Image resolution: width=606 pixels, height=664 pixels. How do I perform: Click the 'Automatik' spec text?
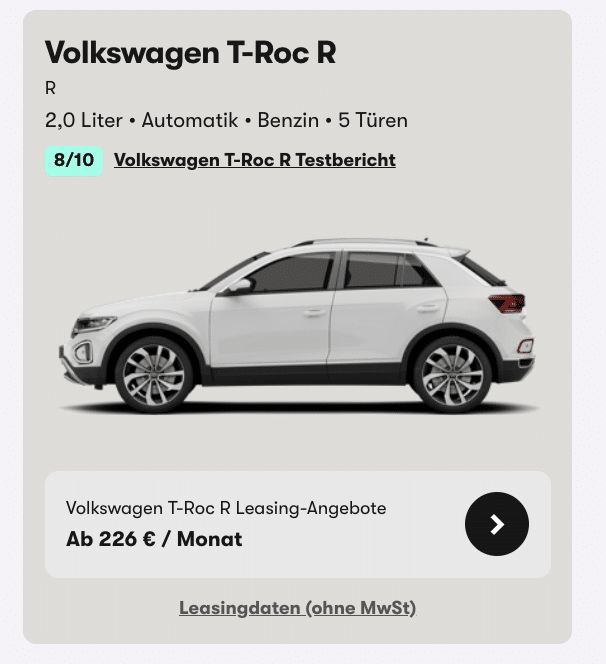point(190,120)
